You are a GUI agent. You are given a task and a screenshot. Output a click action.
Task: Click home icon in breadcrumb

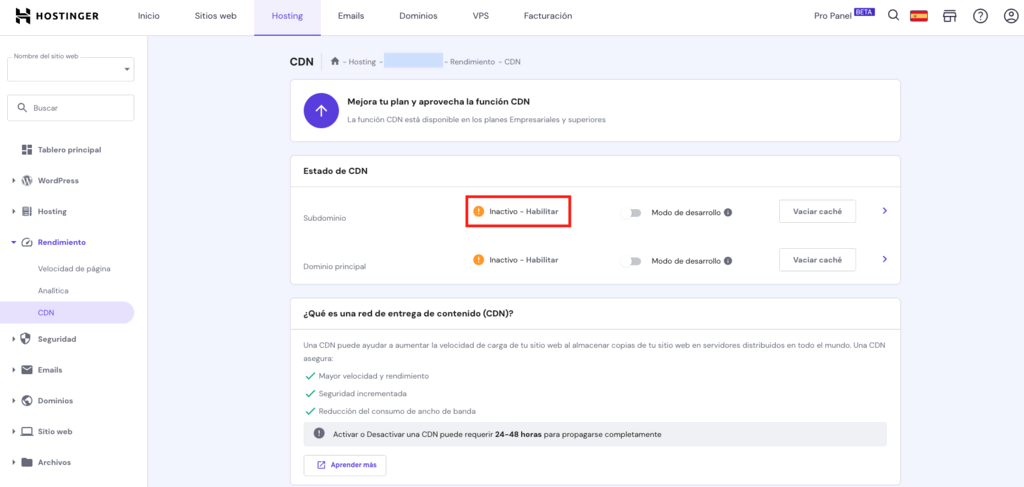(335, 62)
